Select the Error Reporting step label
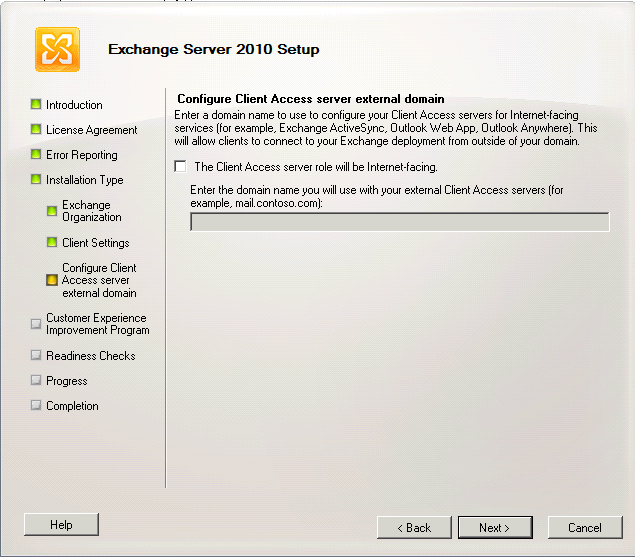The height and width of the screenshot is (557, 635). pyautogui.click(x=82, y=155)
